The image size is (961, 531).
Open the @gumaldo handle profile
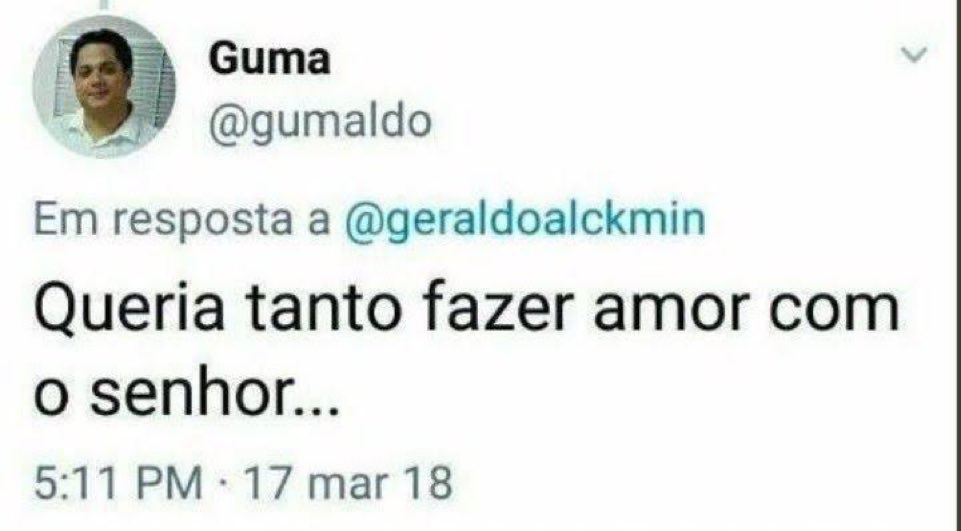pos(320,122)
